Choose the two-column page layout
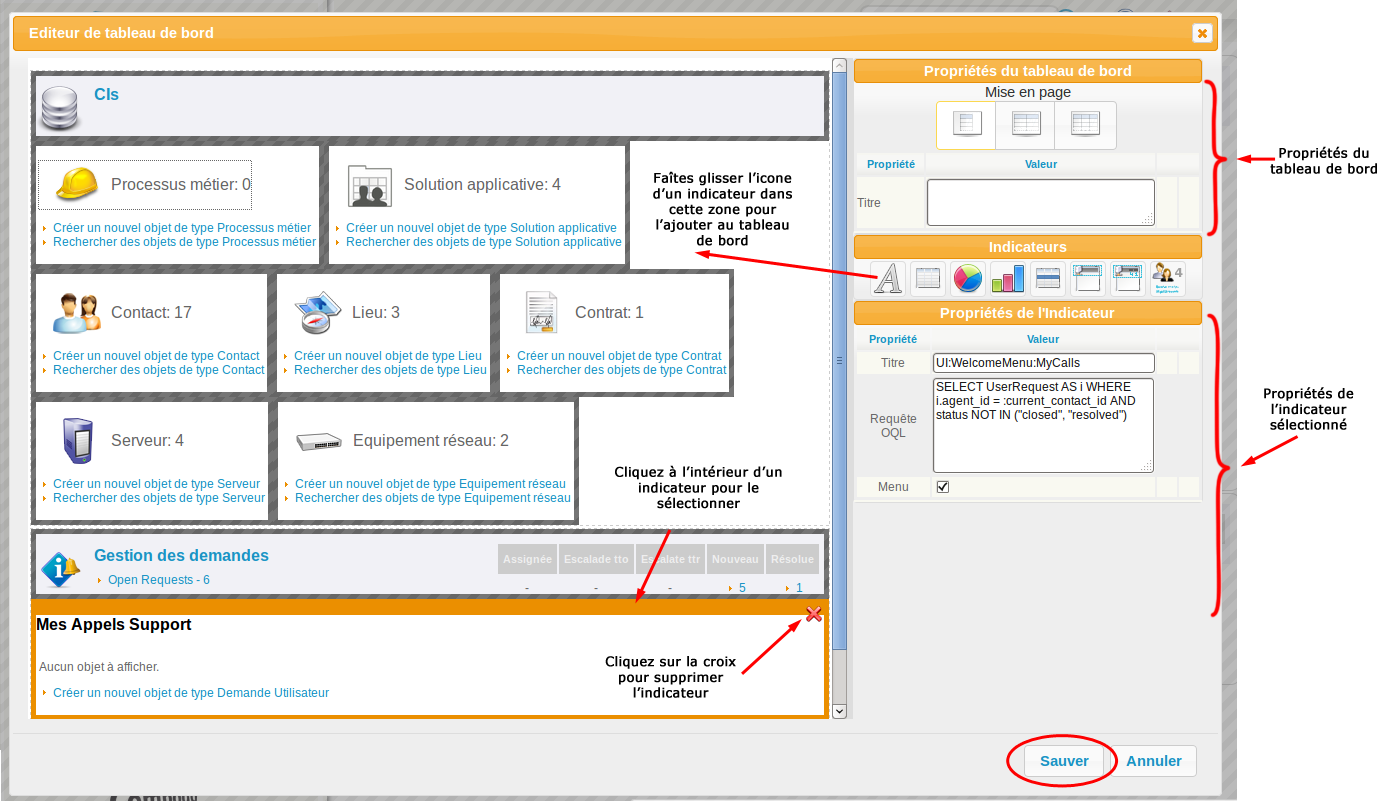This screenshot has width=1385, height=801. (1026, 124)
